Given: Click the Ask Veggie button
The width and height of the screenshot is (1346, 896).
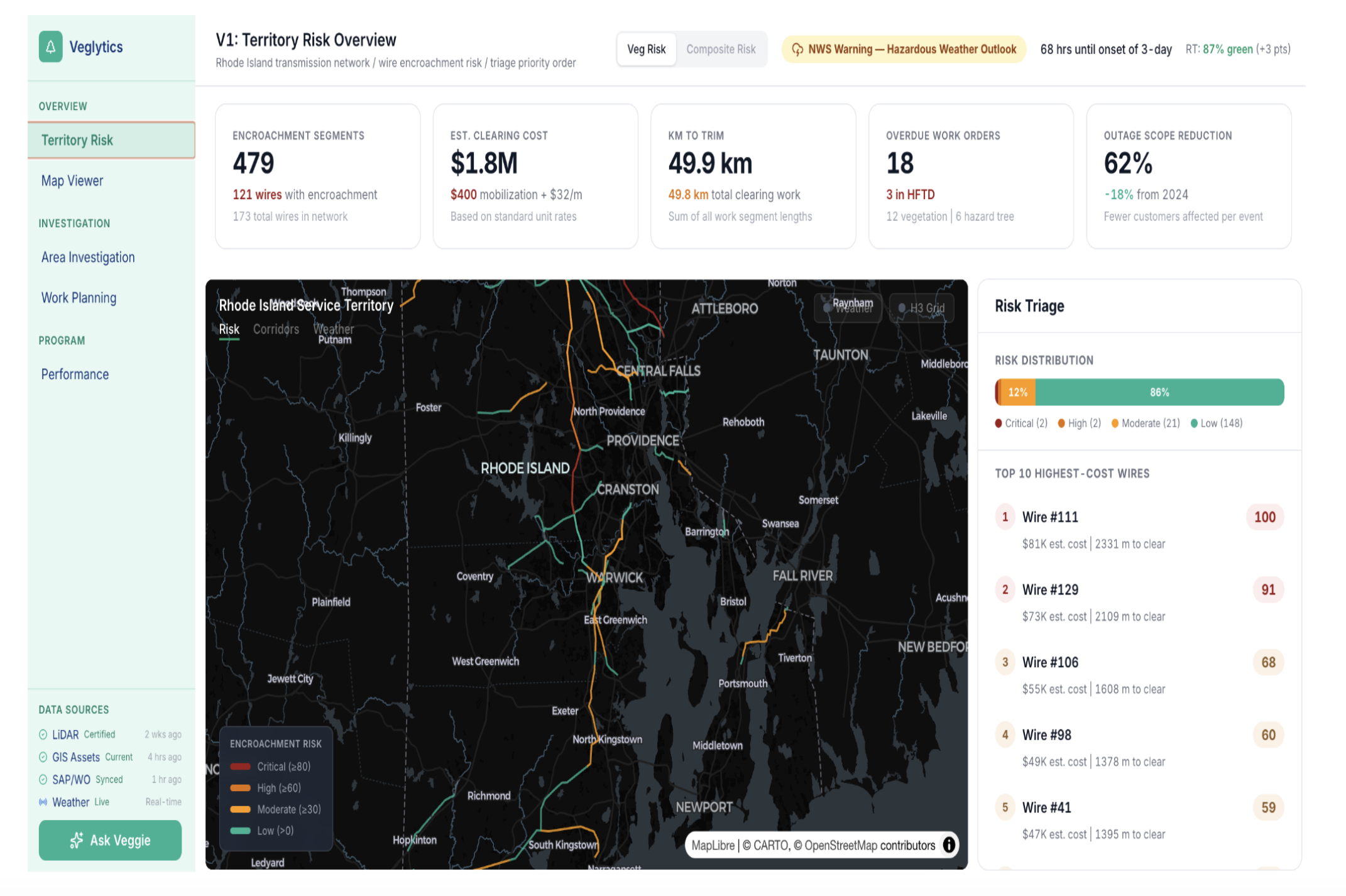Looking at the screenshot, I should (110, 840).
